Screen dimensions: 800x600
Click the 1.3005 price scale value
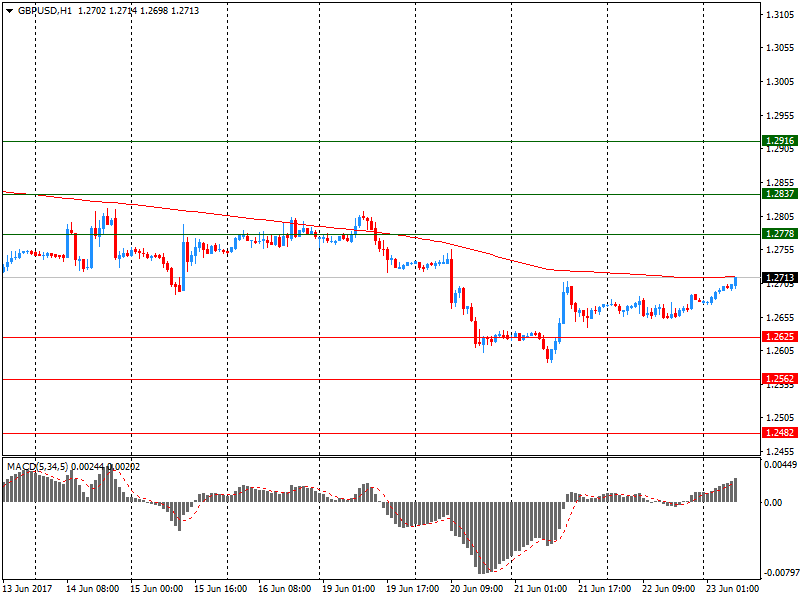780,81
